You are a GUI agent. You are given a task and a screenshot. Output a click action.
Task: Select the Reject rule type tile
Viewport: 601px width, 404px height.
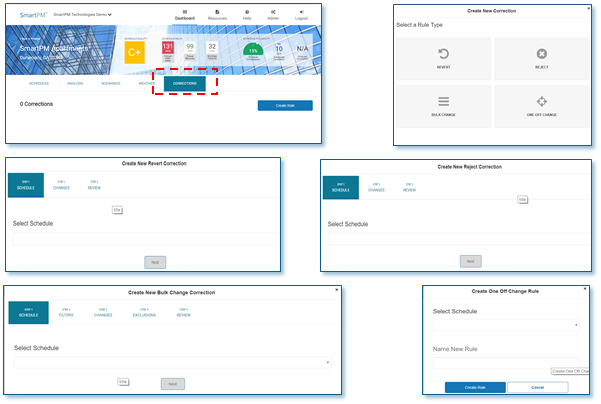click(x=541, y=58)
